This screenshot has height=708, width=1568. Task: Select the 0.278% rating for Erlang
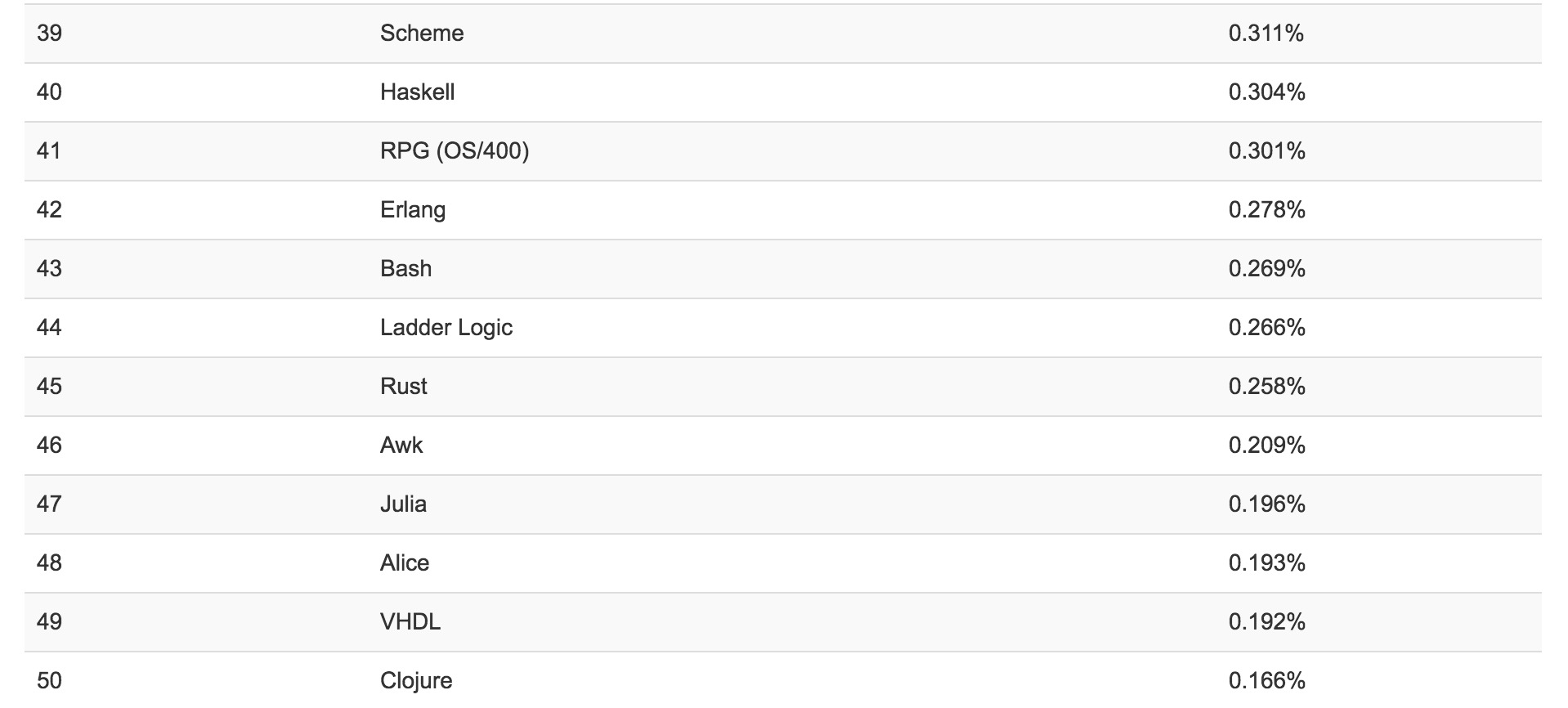(x=1266, y=210)
